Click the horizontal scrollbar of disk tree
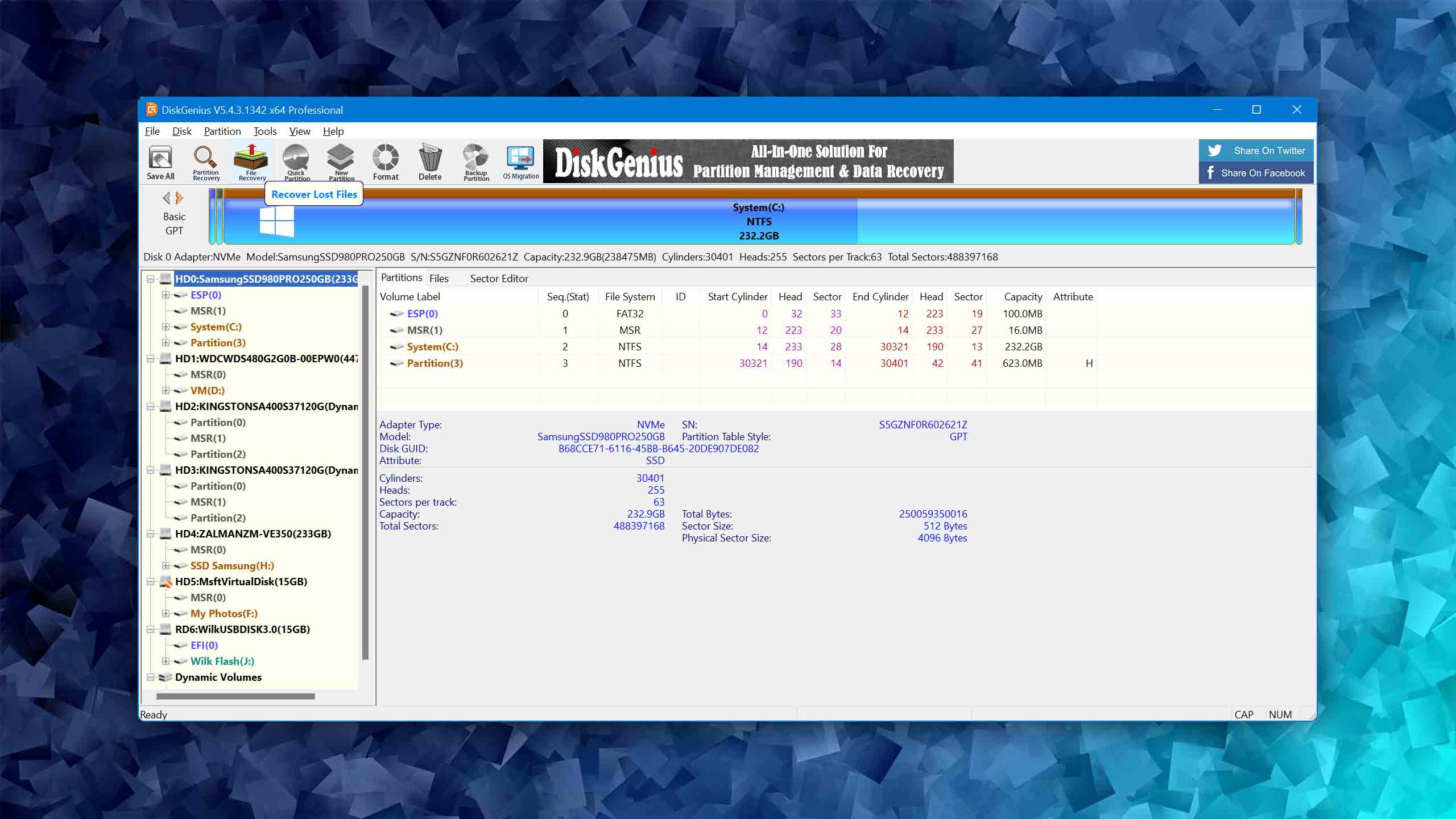 click(235, 696)
